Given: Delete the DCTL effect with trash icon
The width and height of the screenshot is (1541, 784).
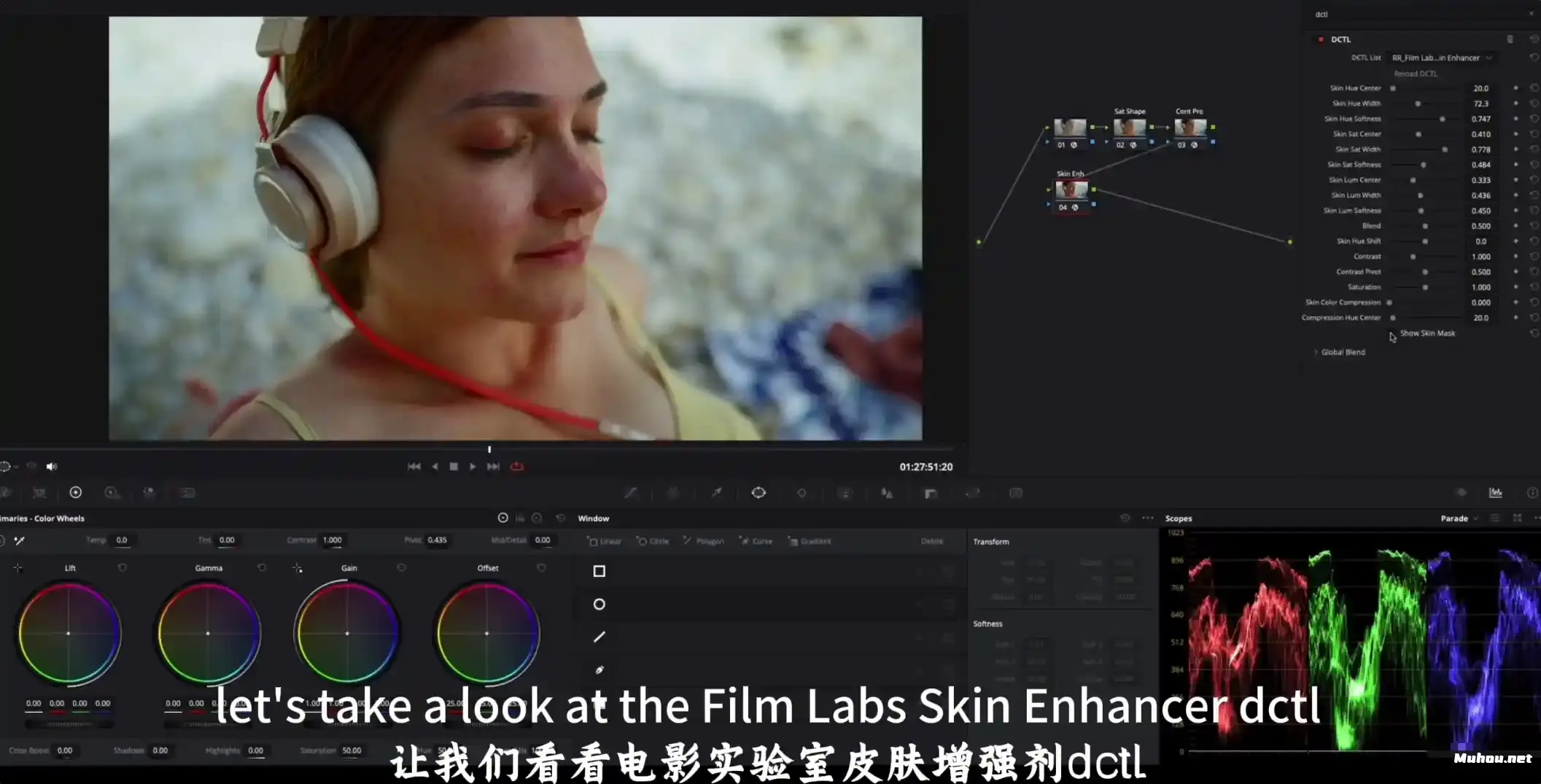Looking at the screenshot, I should pyautogui.click(x=1510, y=39).
